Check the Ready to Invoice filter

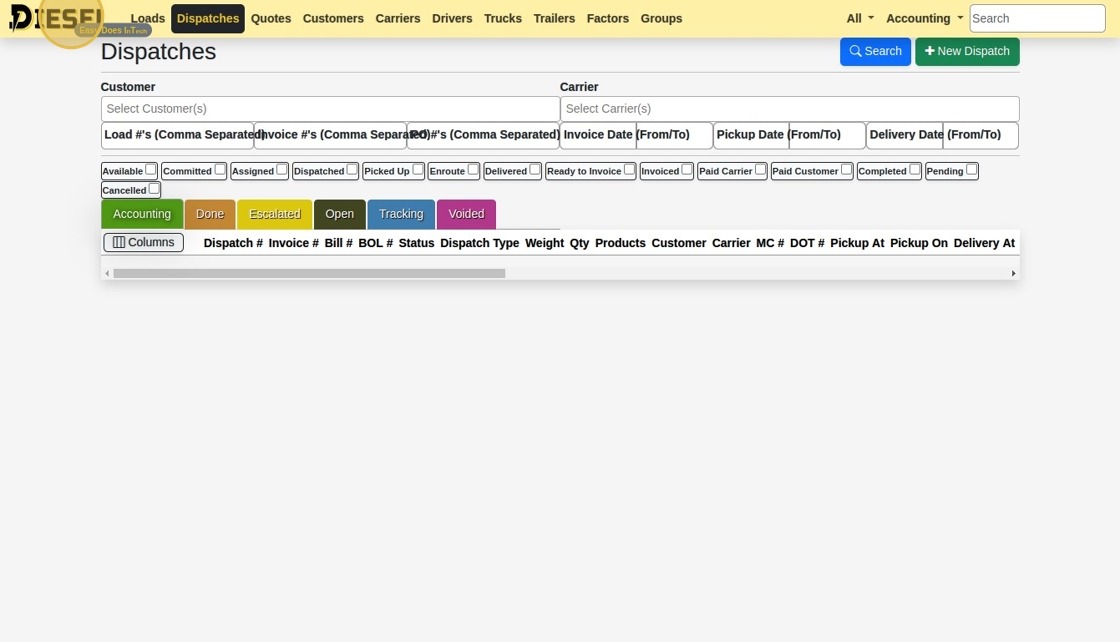coord(629,170)
